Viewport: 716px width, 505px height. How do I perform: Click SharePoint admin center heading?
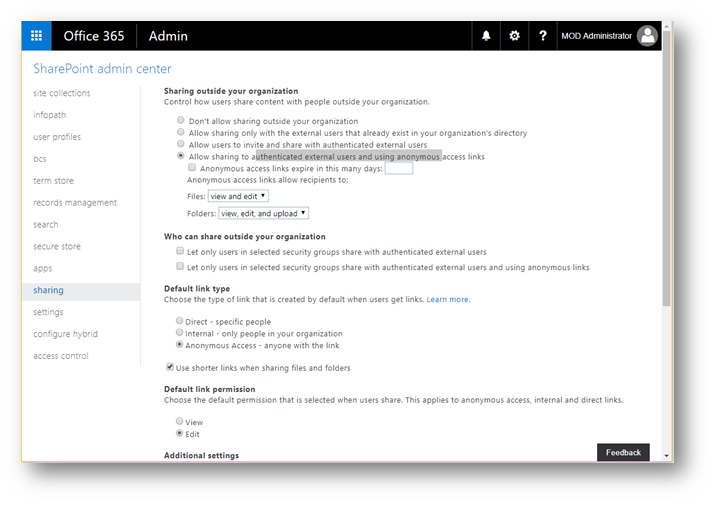coord(102,68)
